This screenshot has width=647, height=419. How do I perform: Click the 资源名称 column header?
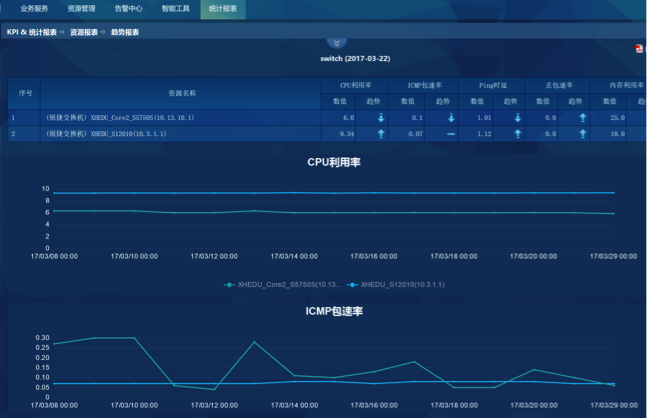[182, 92]
